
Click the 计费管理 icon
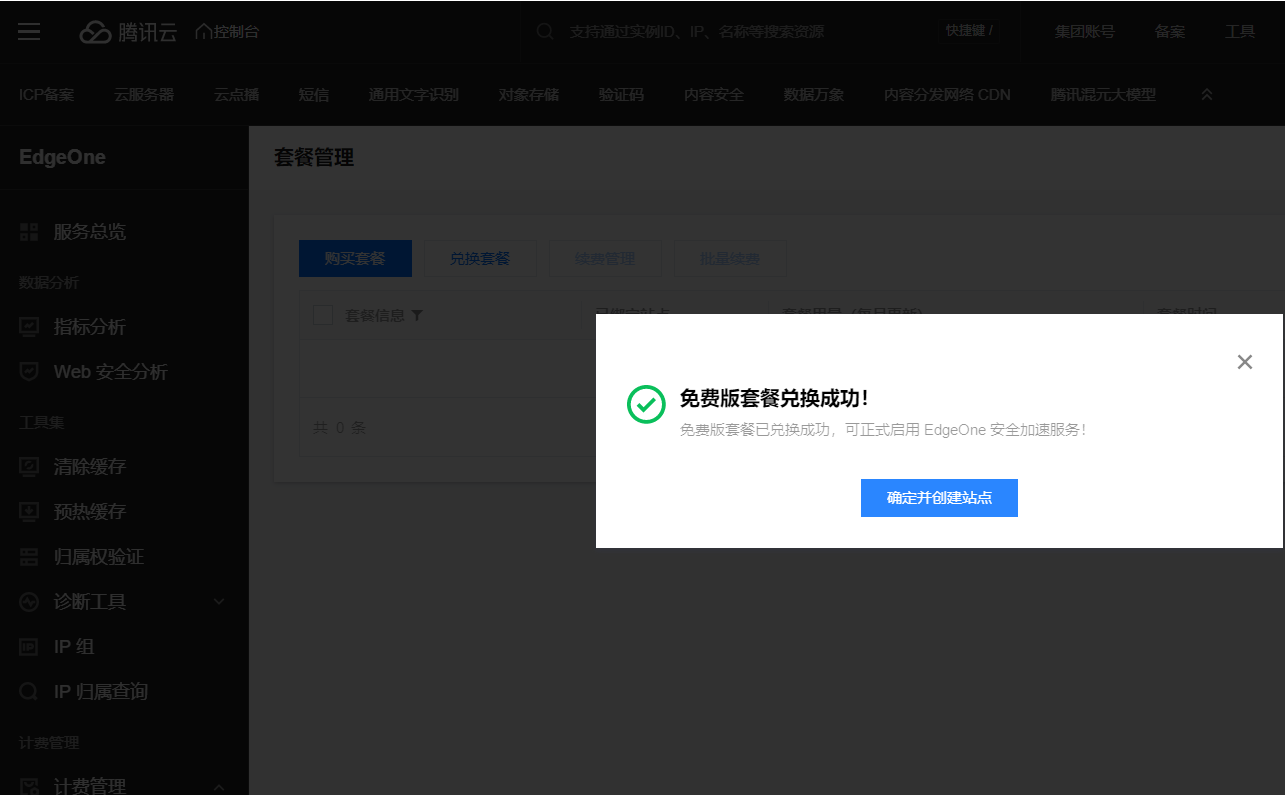[x=29, y=786]
